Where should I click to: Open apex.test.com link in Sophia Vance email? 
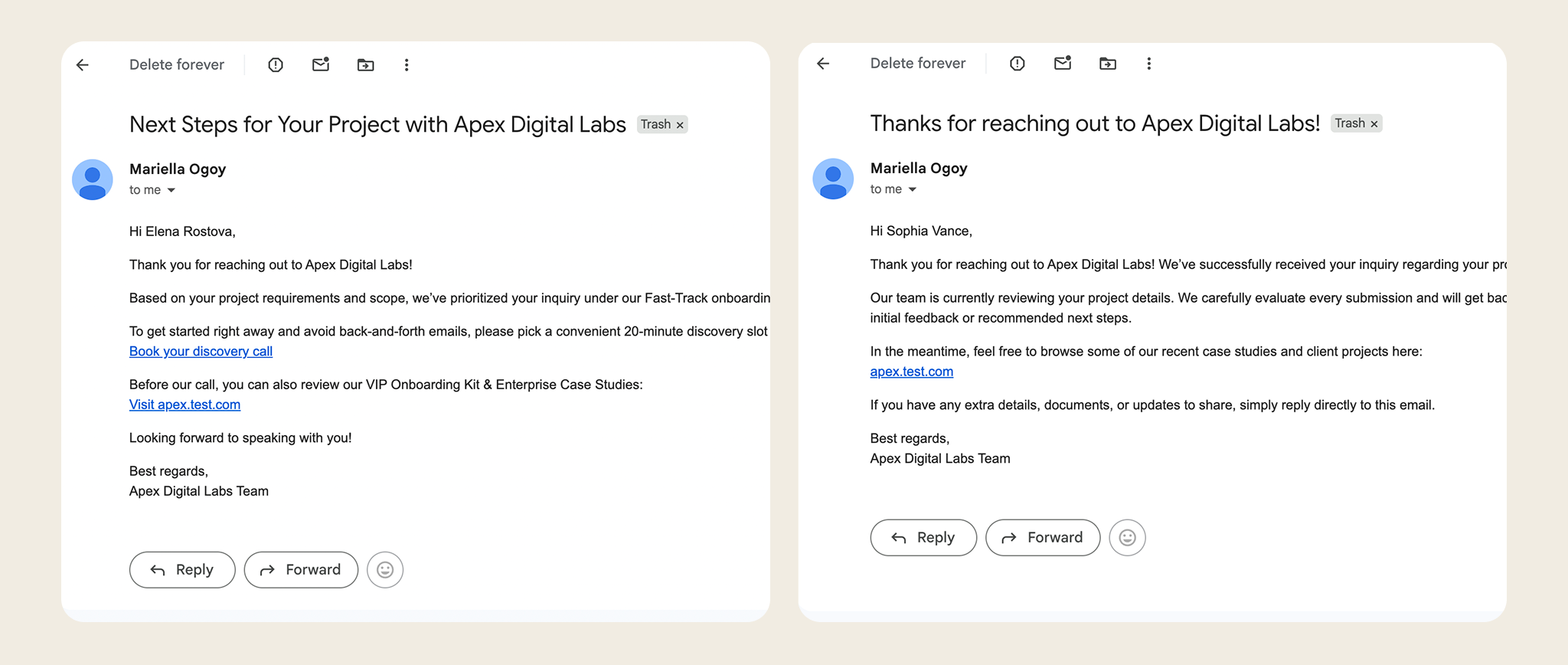911,372
